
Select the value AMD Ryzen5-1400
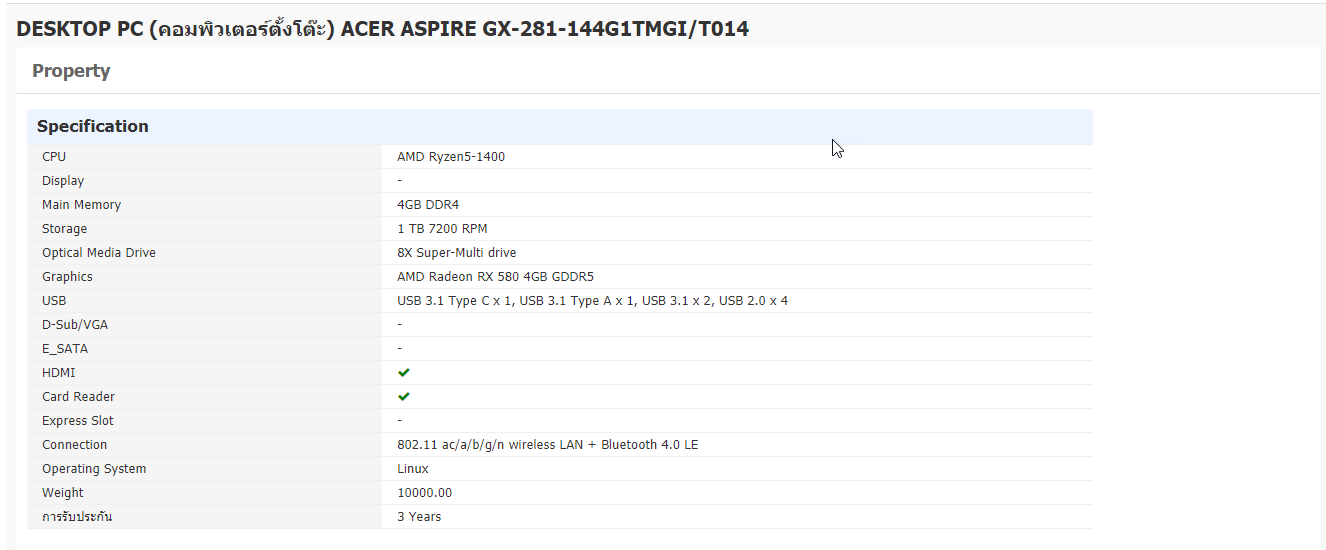point(451,157)
